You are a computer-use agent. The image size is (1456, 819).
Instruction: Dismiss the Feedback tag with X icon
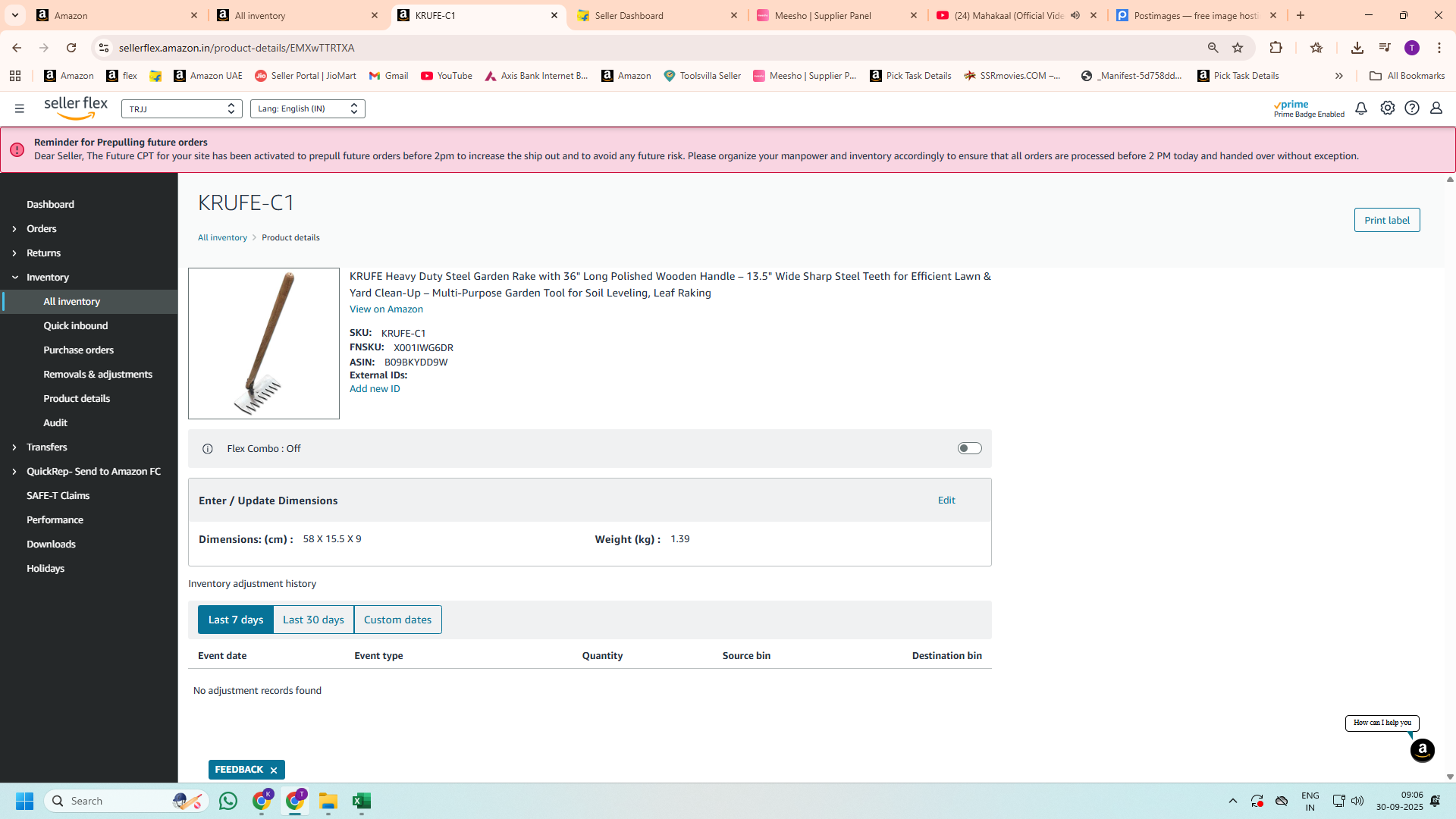tap(274, 770)
